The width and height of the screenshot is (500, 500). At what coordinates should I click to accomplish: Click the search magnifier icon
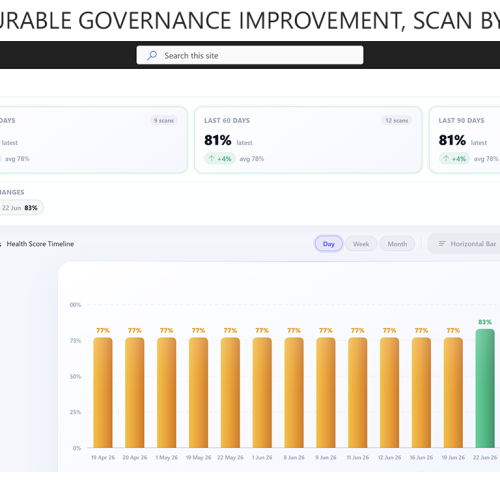152,55
